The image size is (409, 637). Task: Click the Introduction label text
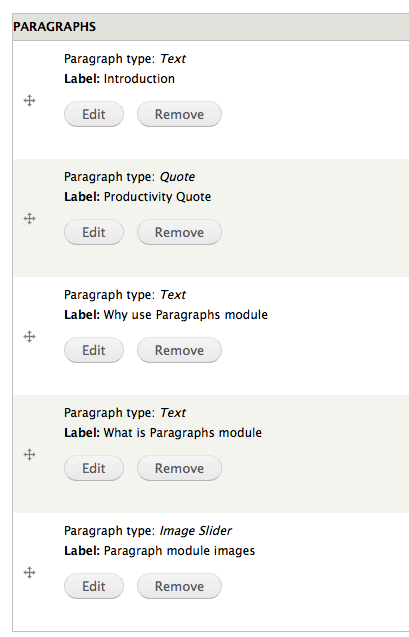[x=139, y=78]
